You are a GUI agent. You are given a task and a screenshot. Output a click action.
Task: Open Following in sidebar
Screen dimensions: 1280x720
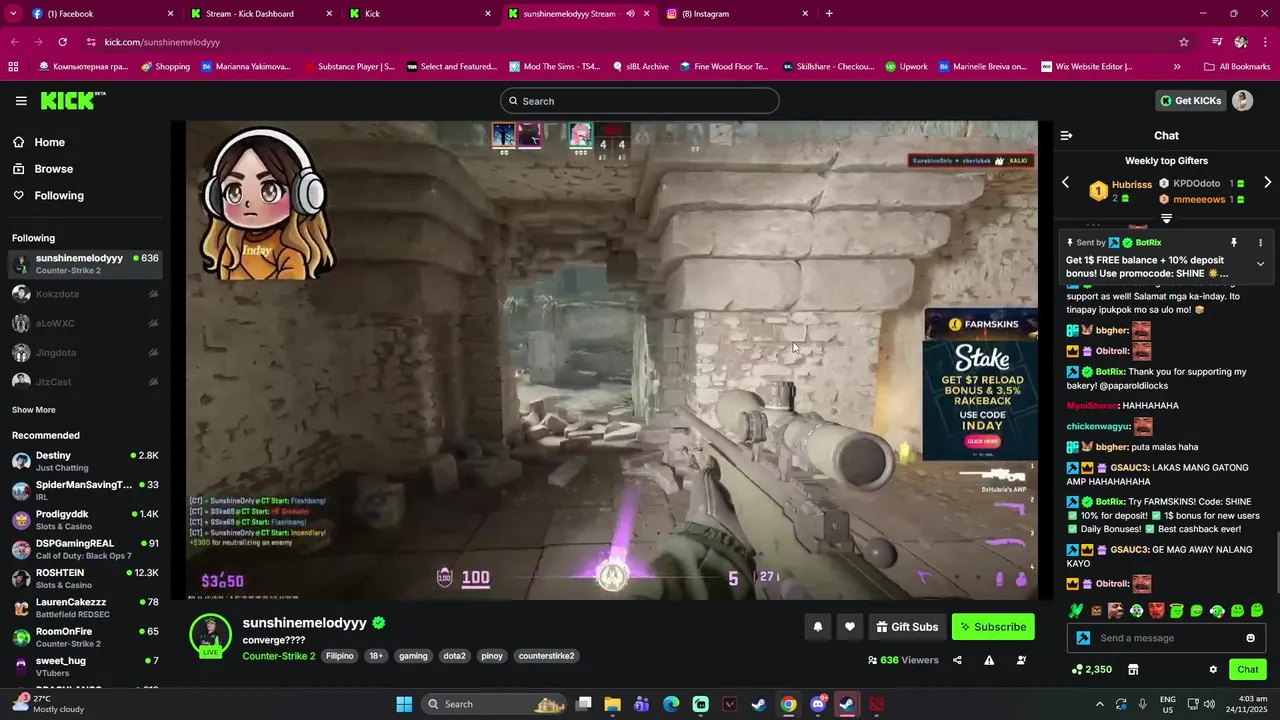(x=59, y=196)
